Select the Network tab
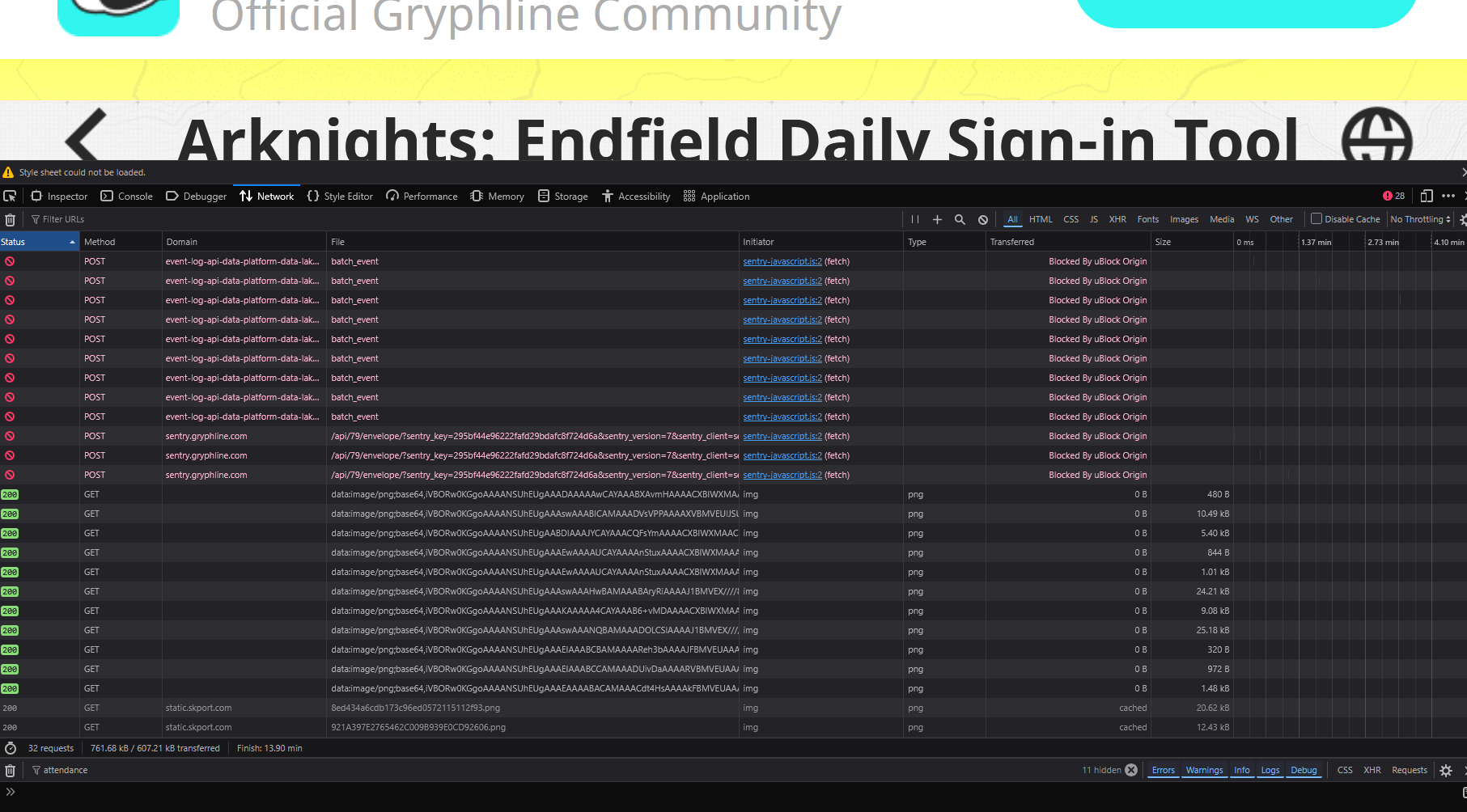This screenshot has height=812, width=1467. click(267, 196)
